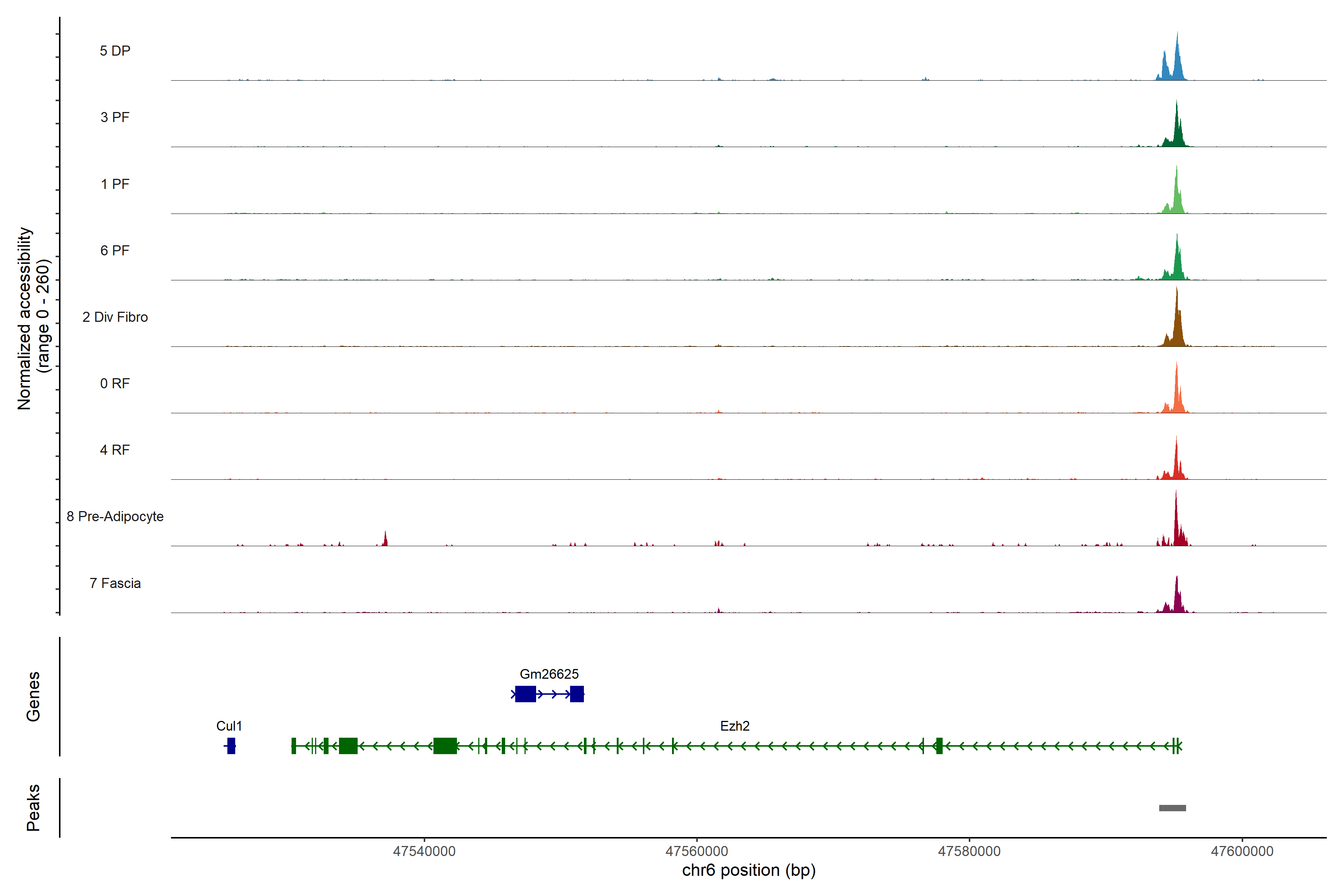Click the gray peak bar in Peaks track
1344x896 pixels.
(x=1172, y=808)
